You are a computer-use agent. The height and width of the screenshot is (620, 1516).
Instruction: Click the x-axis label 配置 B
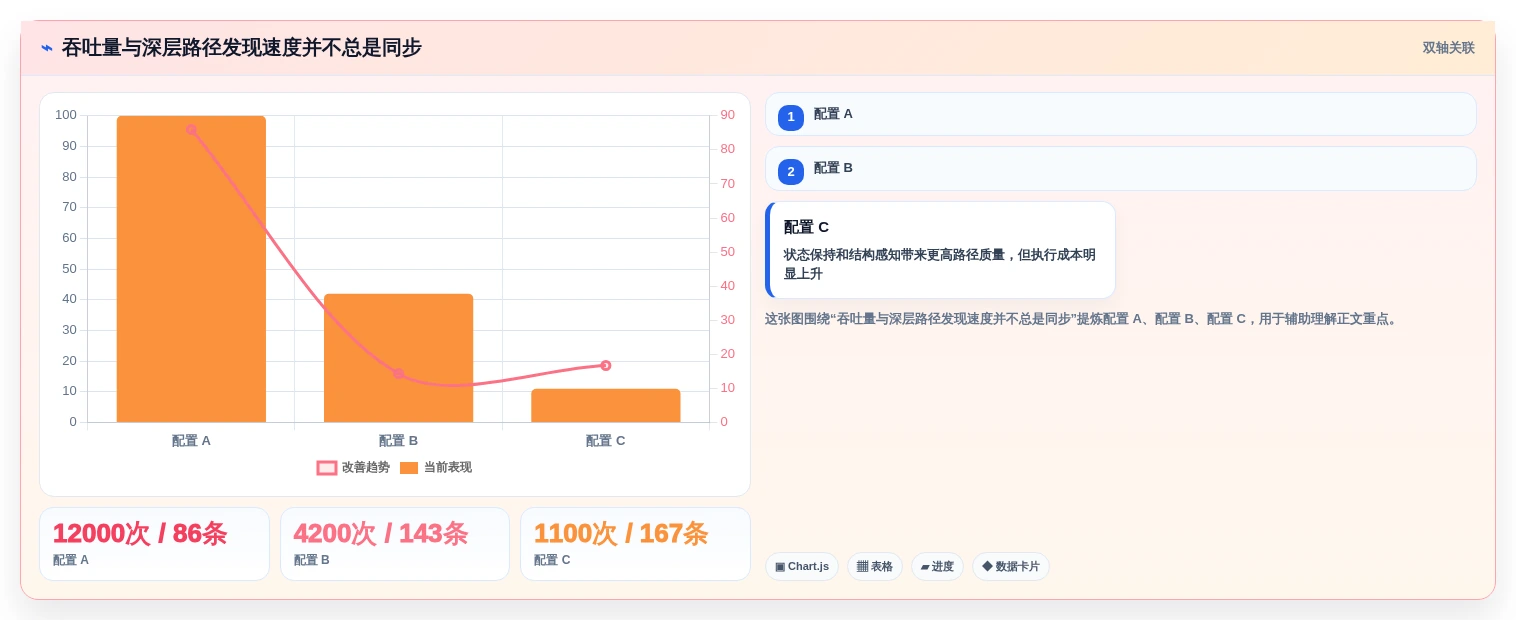pos(398,441)
